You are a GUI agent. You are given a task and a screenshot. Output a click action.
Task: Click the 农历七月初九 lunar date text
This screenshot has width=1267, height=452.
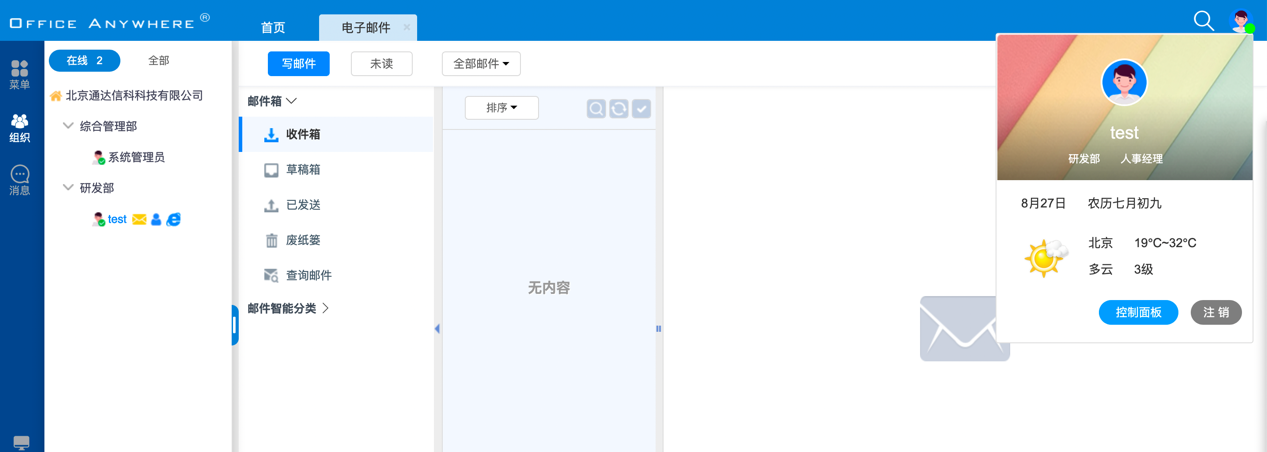tap(1125, 203)
